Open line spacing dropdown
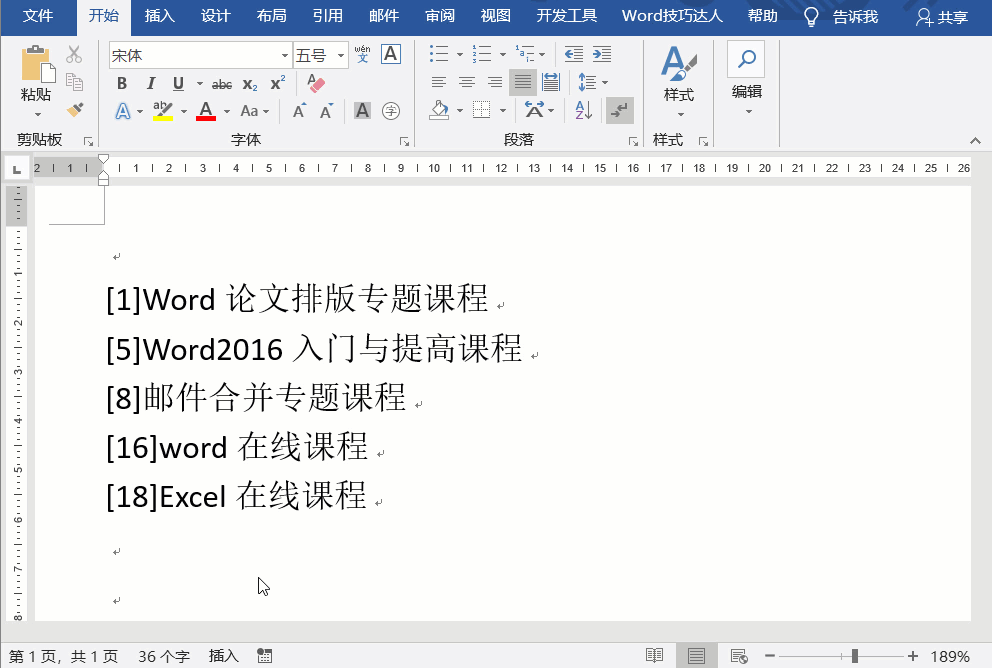Viewport: 992px width, 668px height. (x=593, y=82)
